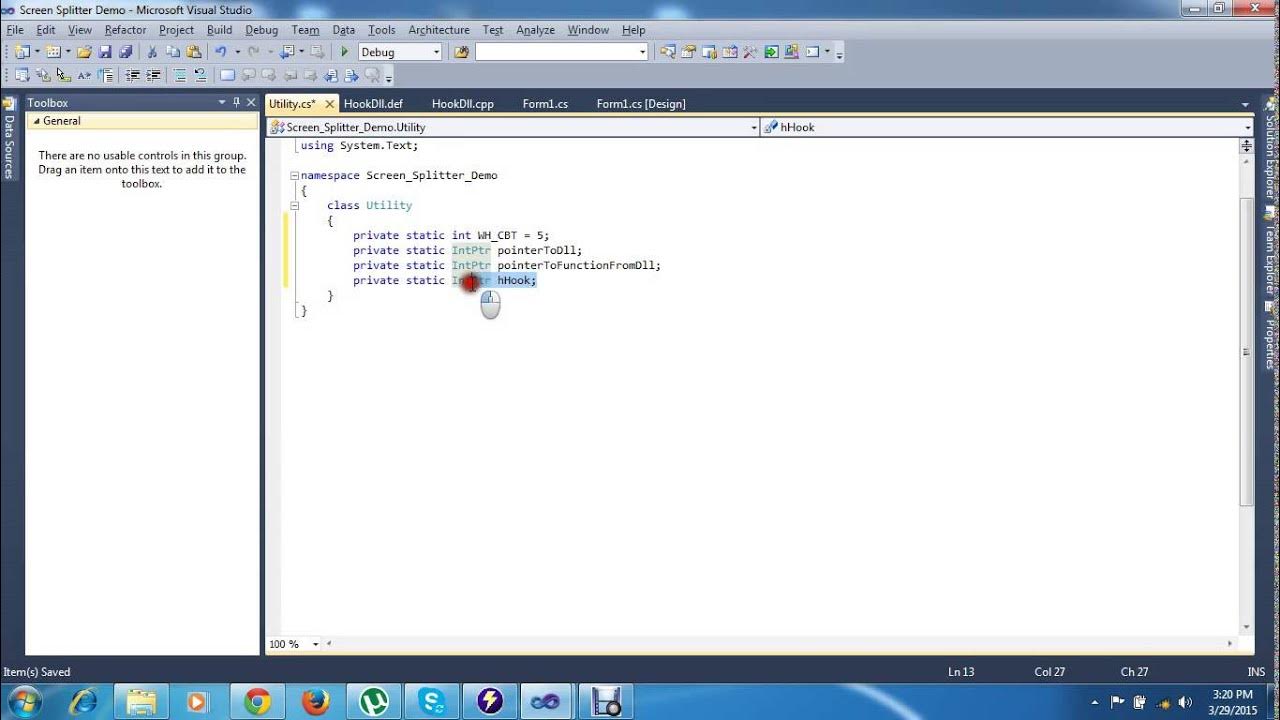
Task: Click the Copy icon in the toolbar
Action: tap(173, 52)
